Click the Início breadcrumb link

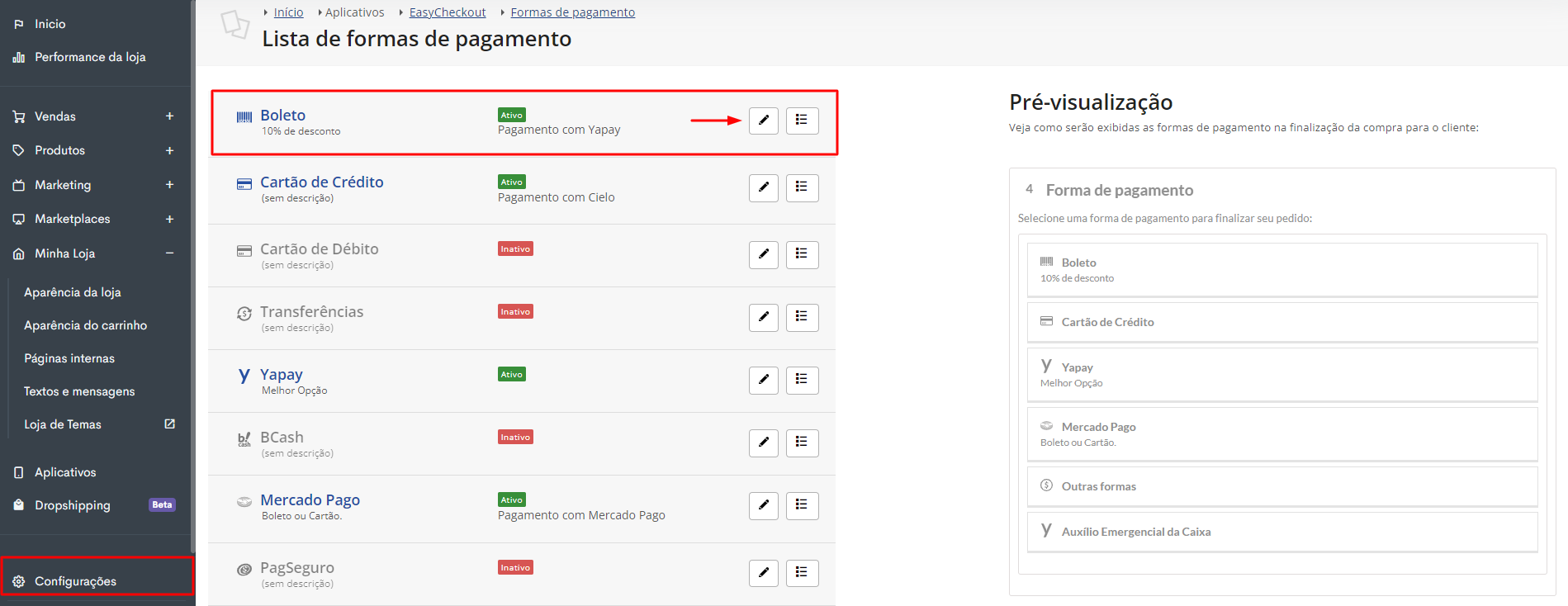click(x=288, y=12)
